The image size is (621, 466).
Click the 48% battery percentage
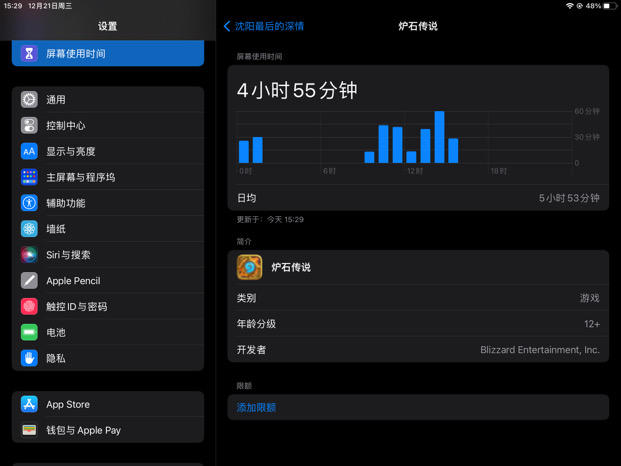593,6
